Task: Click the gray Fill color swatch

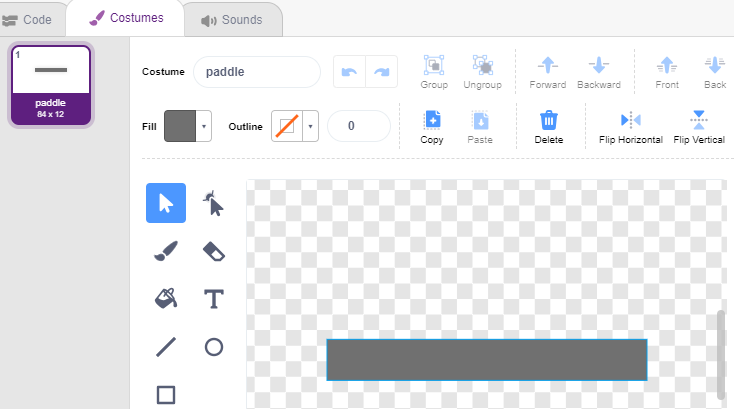Action: pos(180,126)
